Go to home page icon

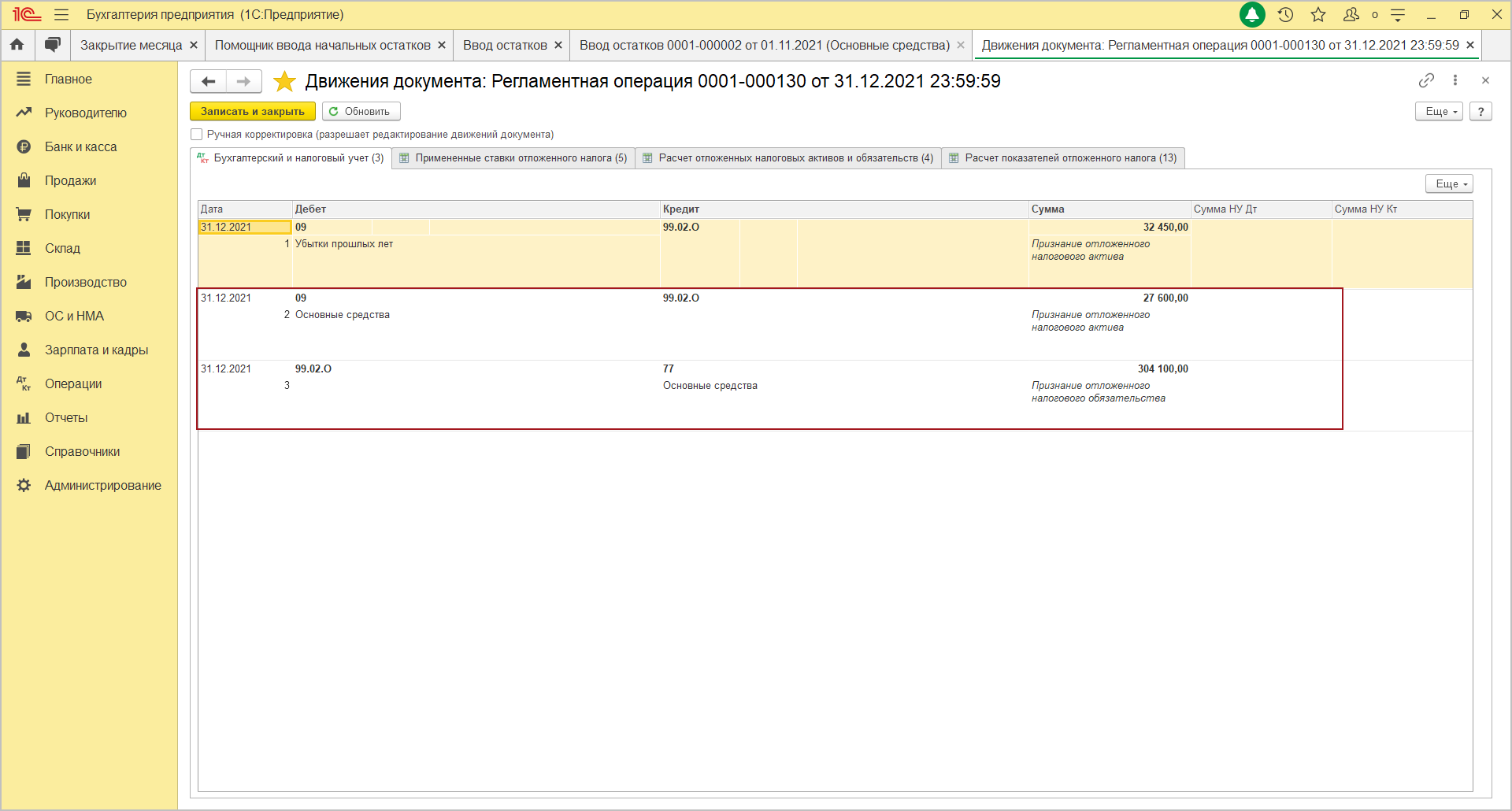tap(17, 45)
